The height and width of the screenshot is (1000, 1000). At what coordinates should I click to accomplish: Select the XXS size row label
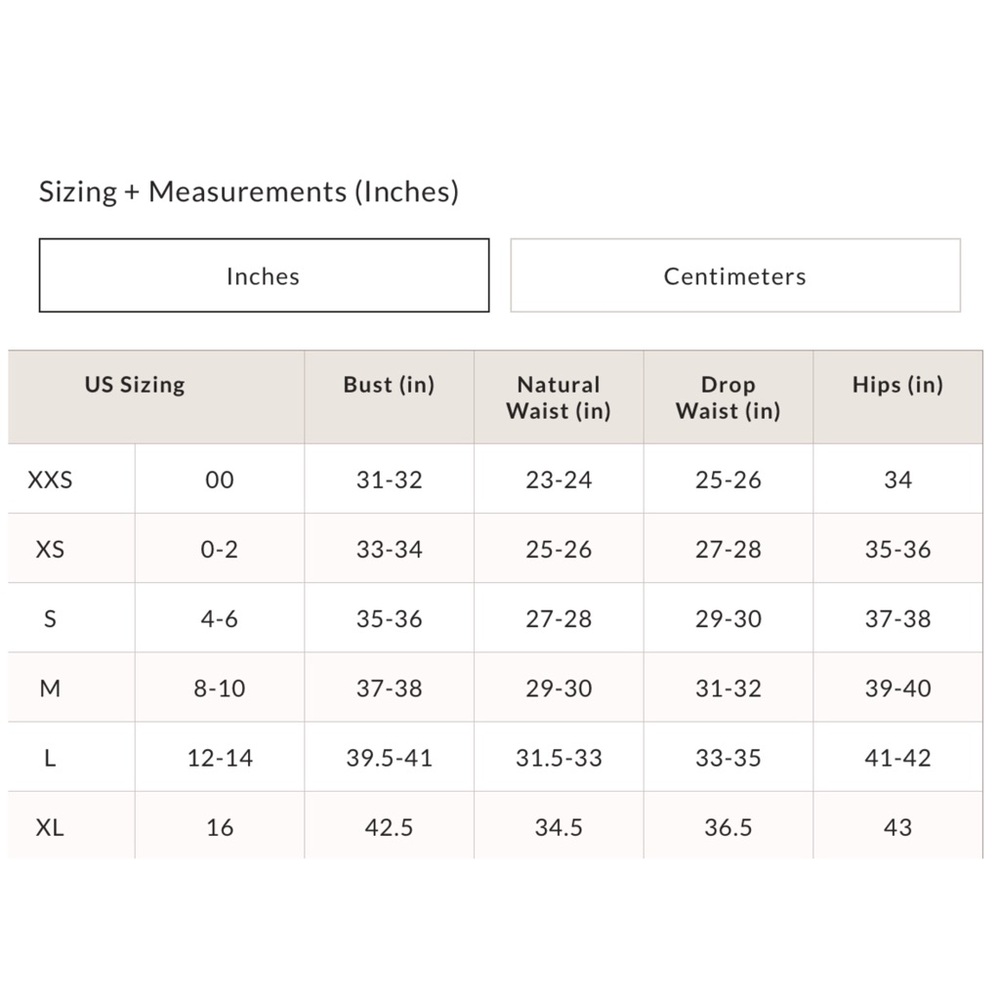tap(50, 480)
